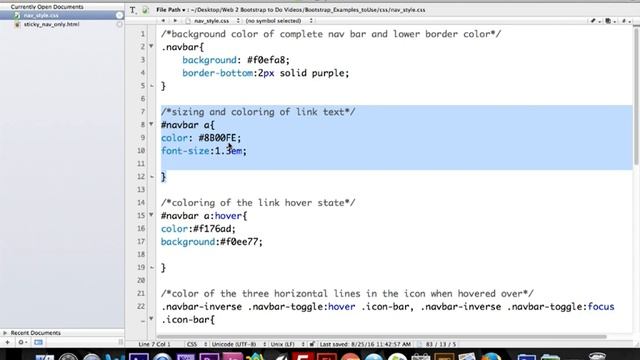Screen dimensions: 640x360
Task: Collapse the .icon-bar block fold triangle
Action: point(151,318)
